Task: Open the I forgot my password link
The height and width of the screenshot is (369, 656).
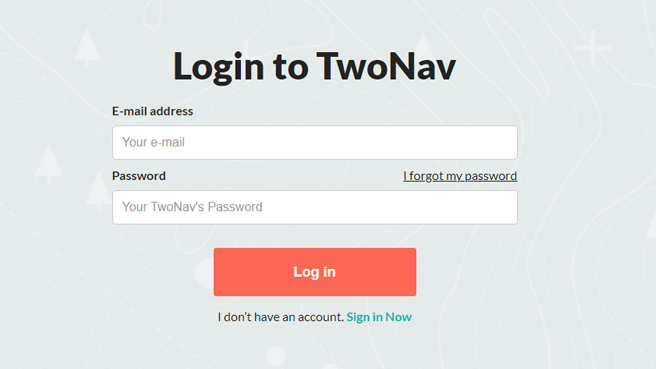Action: coord(460,176)
